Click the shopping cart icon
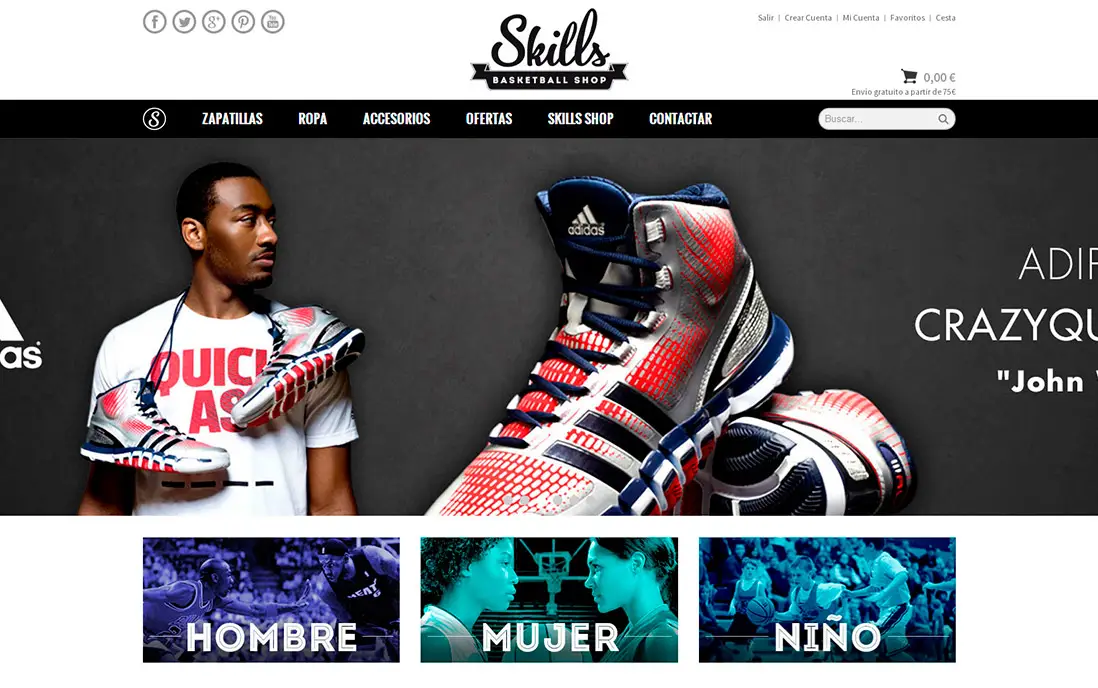This screenshot has width=1098, height=688. pyautogui.click(x=909, y=76)
